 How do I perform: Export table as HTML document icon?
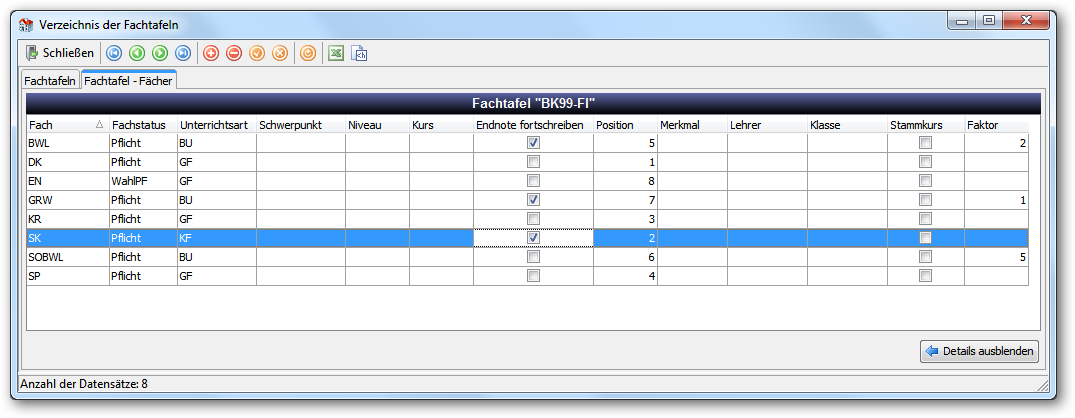pyautogui.click(x=359, y=53)
